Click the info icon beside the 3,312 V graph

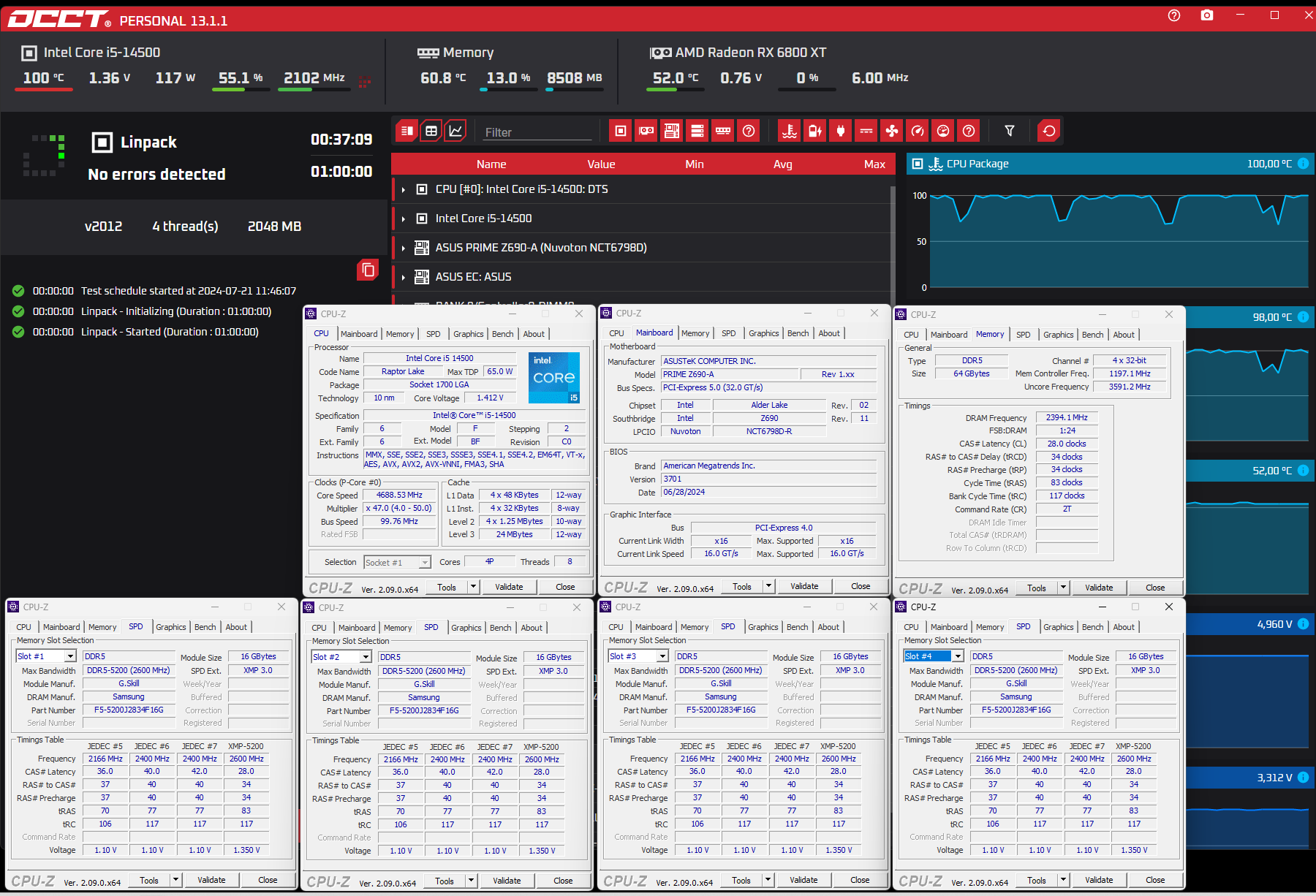tap(1303, 778)
